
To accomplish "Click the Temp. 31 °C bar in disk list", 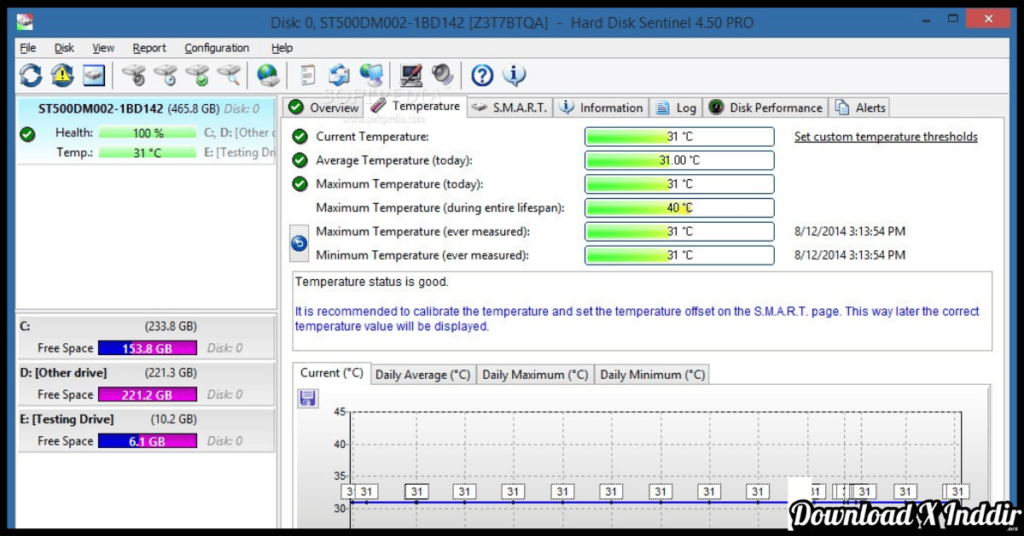I will pos(147,153).
